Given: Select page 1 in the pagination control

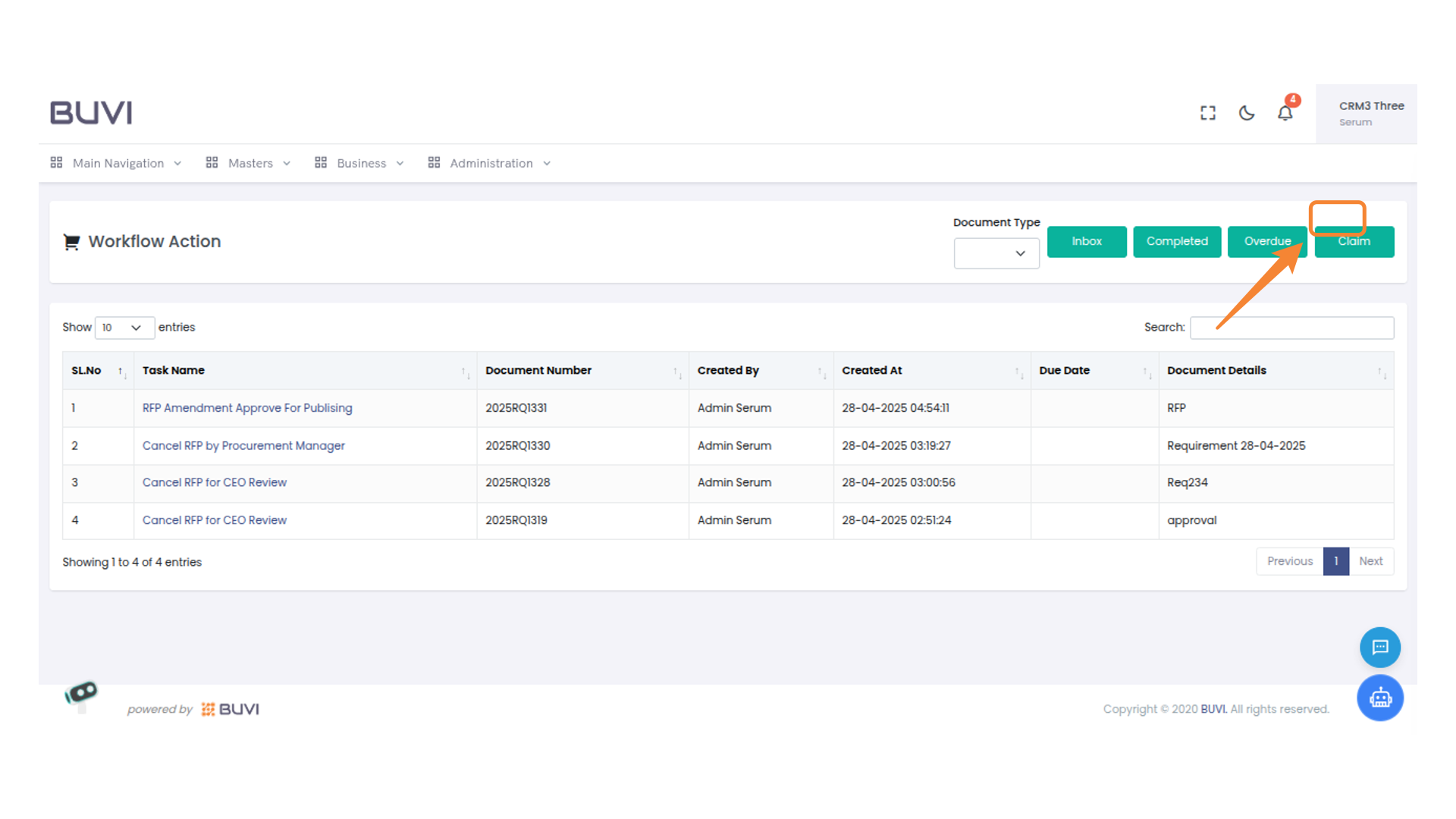Looking at the screenshot, I should [x=1336, y=561].
